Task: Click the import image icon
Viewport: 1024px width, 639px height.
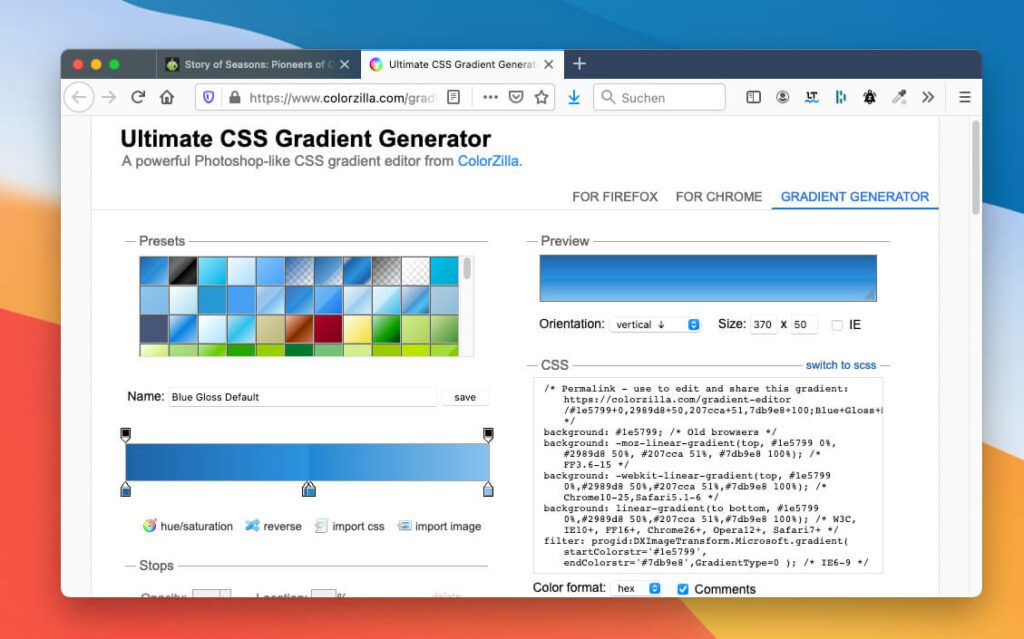Action: pyautogui.click(x=405, y=526)
